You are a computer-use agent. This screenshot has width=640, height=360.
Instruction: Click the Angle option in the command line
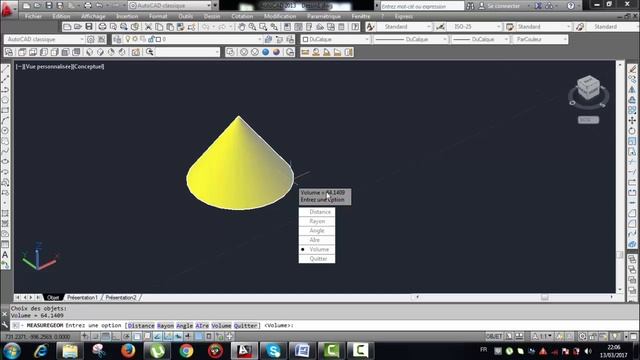tap(184, 326)
